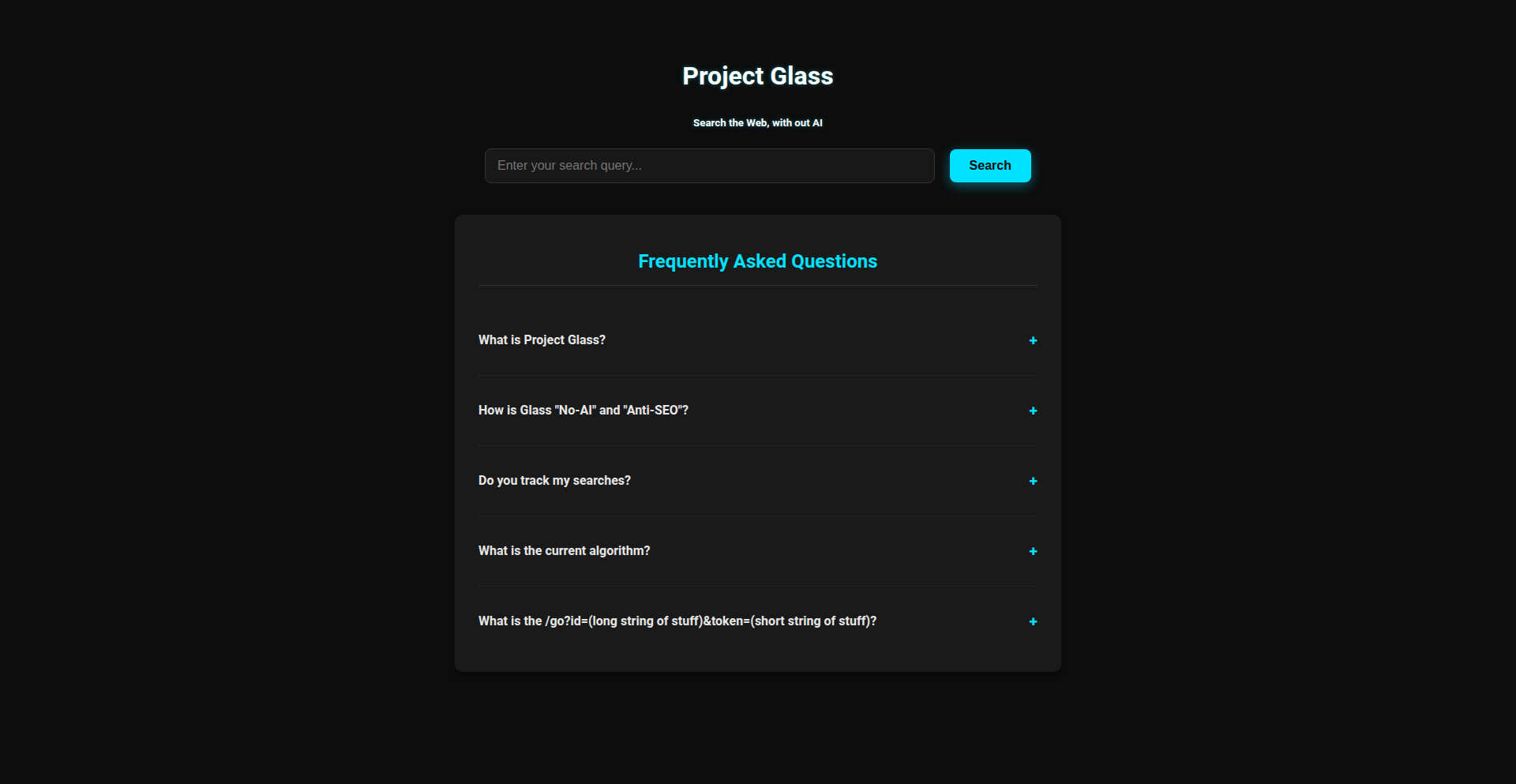This screenshot has height=784, width=1516.
Task: Click the "&token=" text in the last question
Action: (x=726, y=621)
